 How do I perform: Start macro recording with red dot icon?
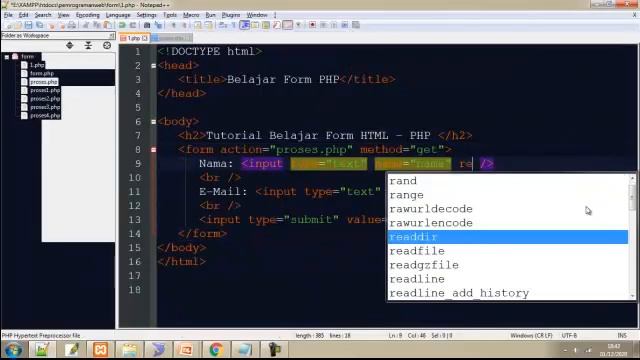pyautogui.click(x=313, y=25)
